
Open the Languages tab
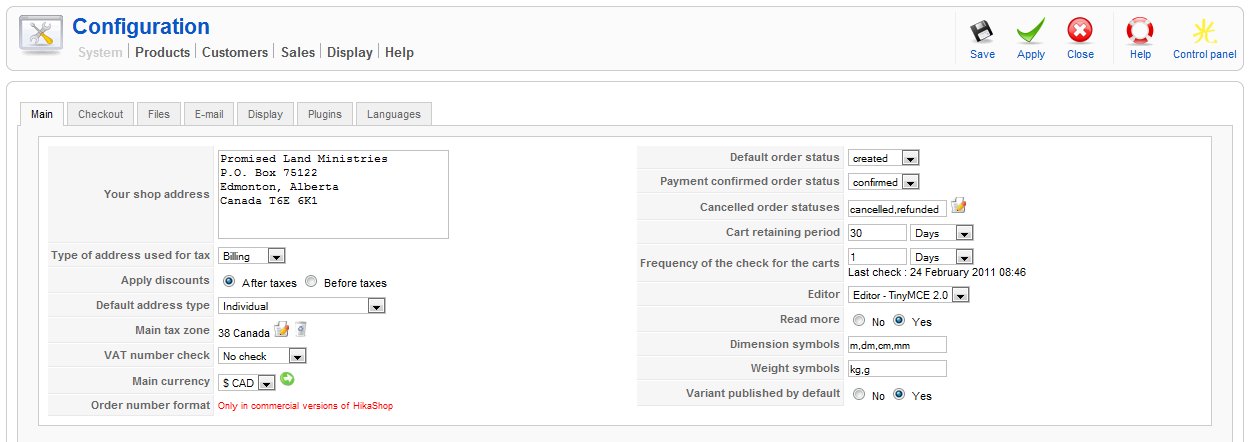[394, 114]
